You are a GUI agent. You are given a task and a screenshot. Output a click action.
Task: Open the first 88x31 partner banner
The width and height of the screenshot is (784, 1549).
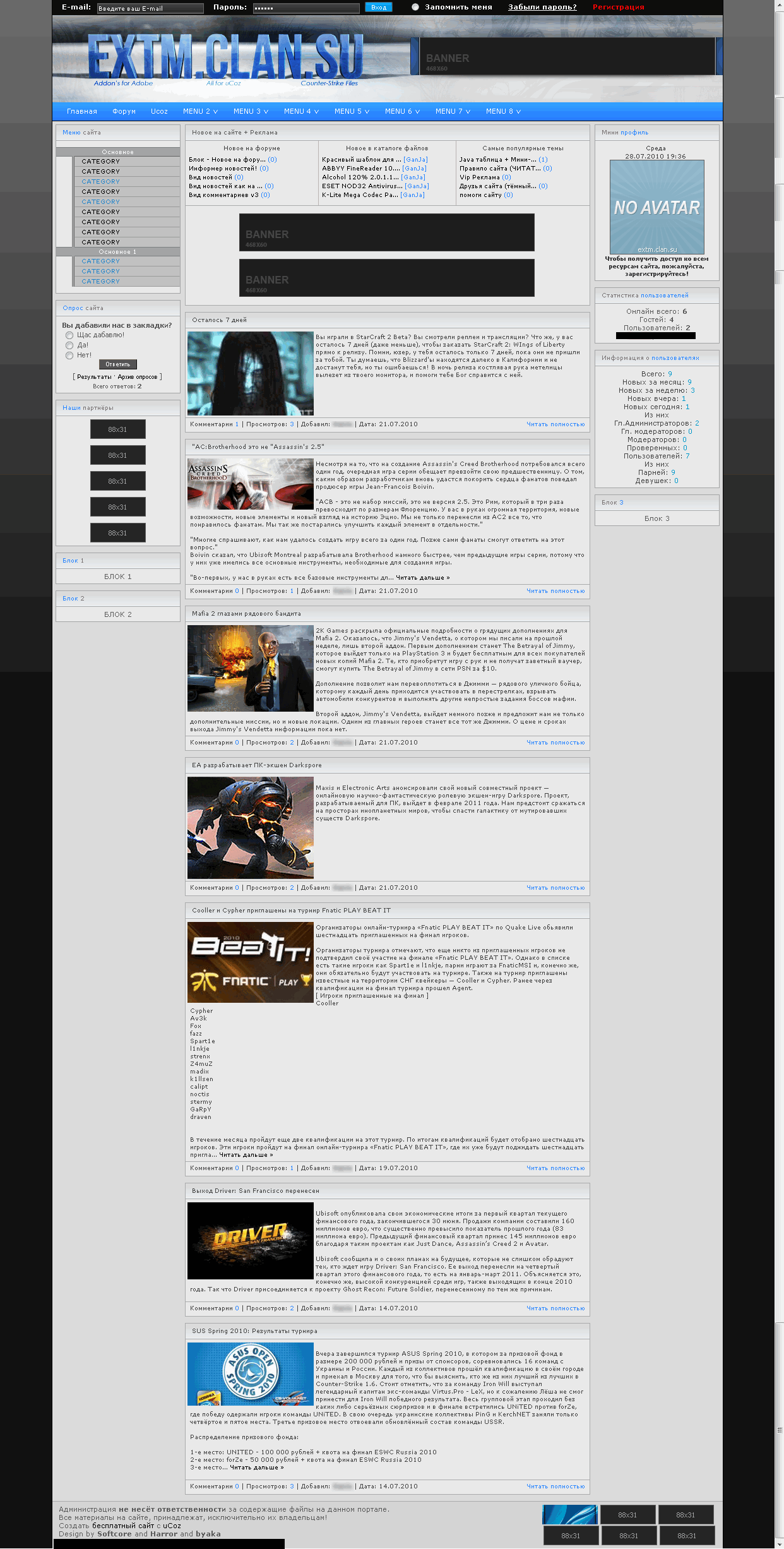tap(117, 429)
